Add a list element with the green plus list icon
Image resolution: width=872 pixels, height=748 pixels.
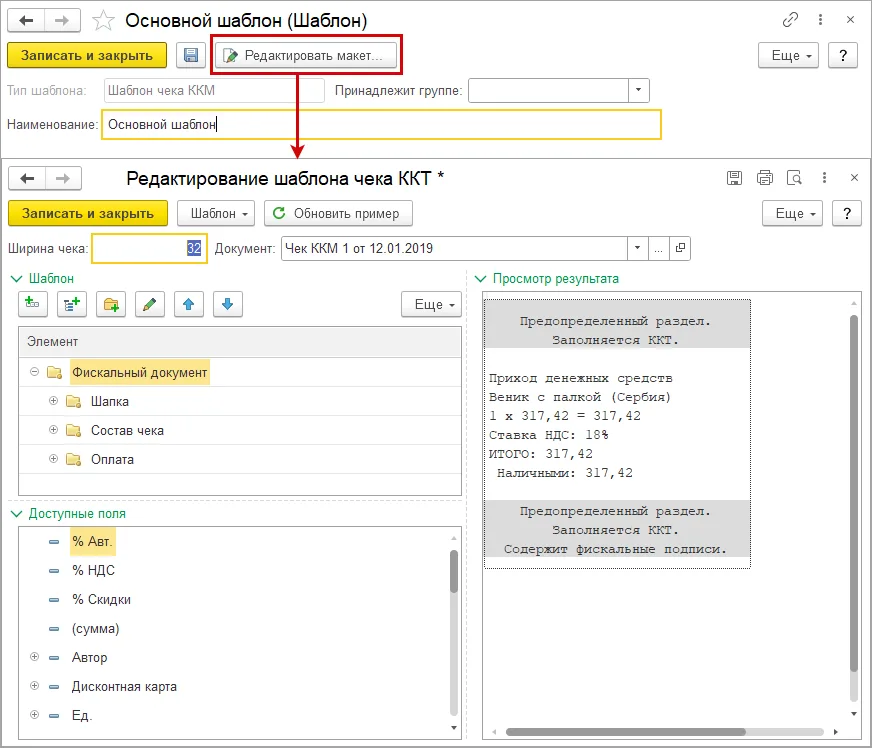click(x=72, y=304)
